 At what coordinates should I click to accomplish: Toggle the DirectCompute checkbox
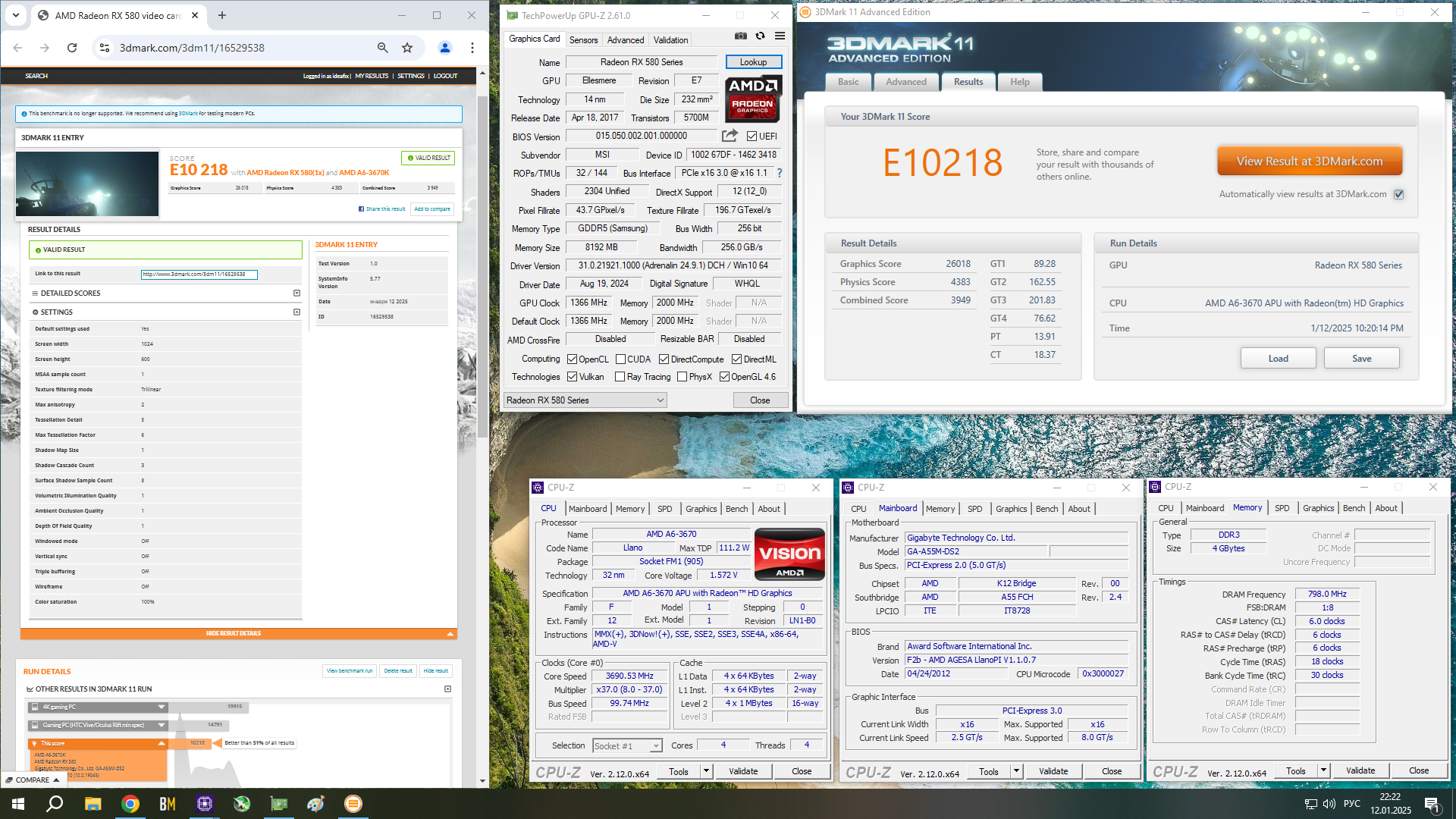(664, 359)
